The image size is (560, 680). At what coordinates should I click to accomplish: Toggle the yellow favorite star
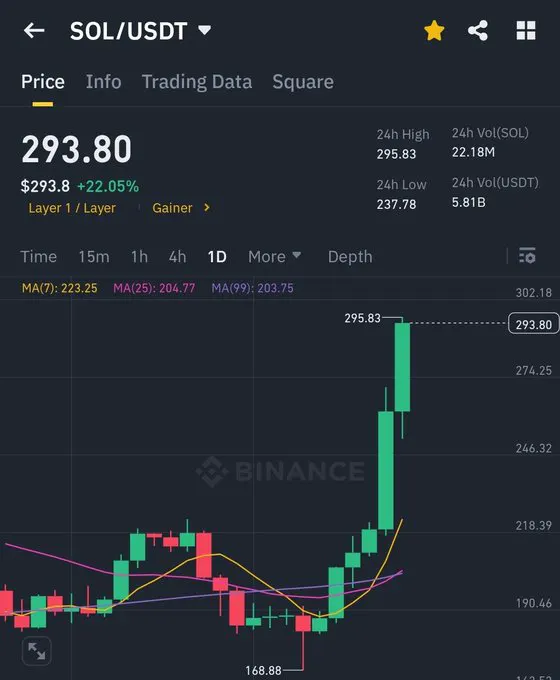tap(434, 31)
